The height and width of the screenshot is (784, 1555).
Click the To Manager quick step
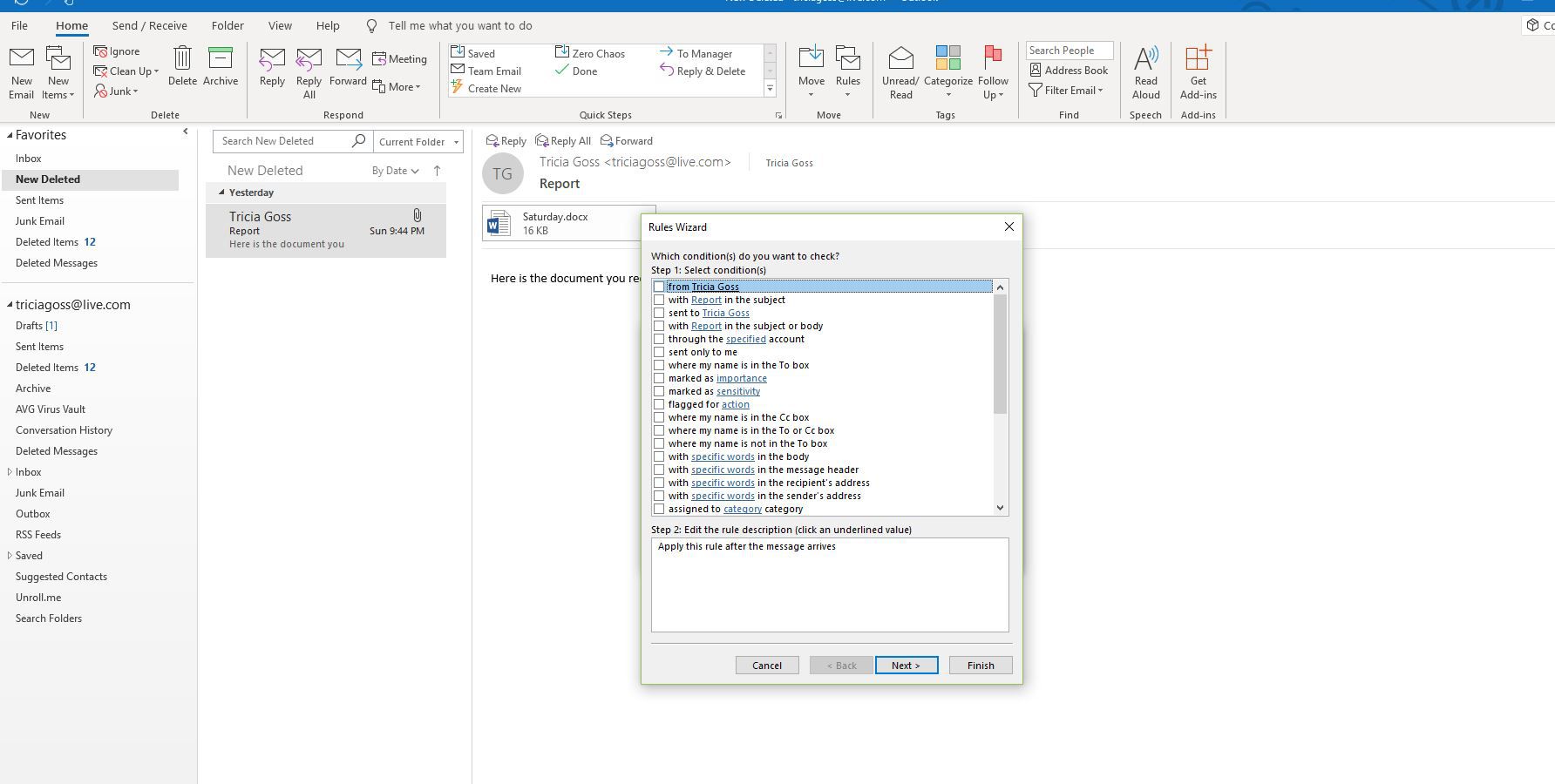(x=696, y=53)
